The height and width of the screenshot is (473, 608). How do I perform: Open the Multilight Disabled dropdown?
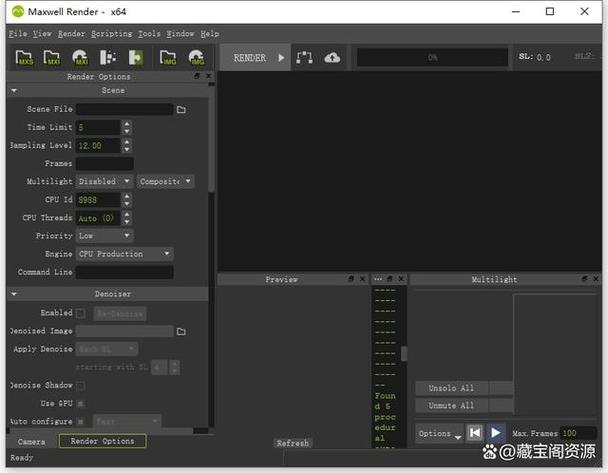pyautogui.click(x=105, y=181)
